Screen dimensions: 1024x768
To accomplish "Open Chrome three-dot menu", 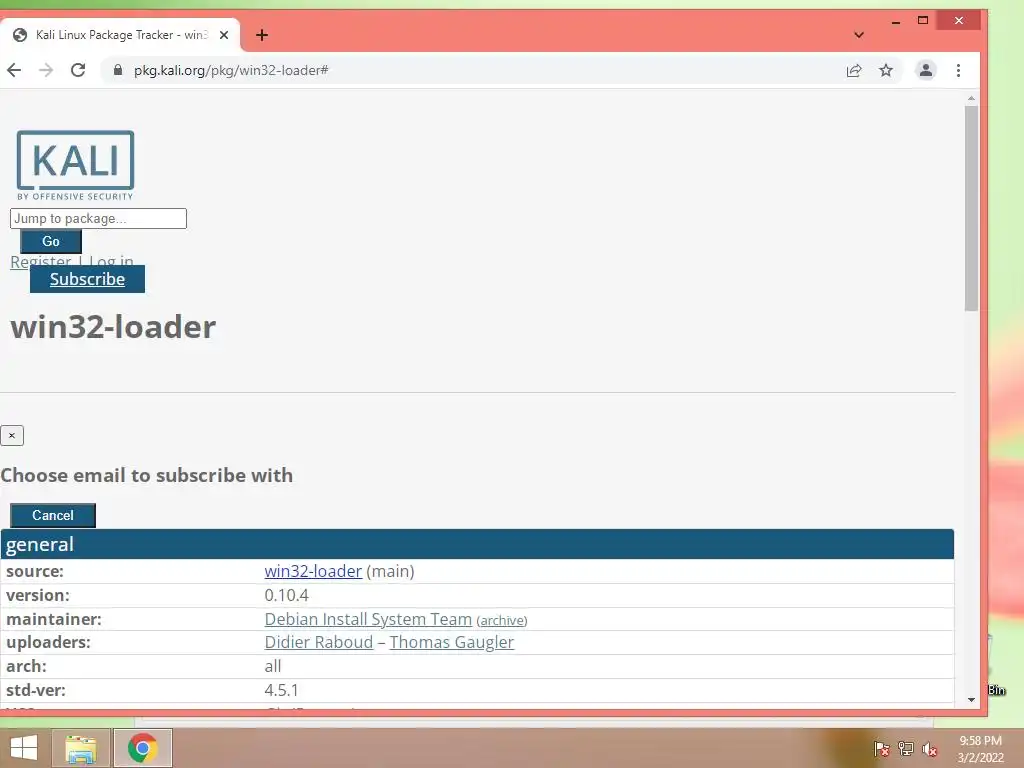I will (x=958, y=70).
